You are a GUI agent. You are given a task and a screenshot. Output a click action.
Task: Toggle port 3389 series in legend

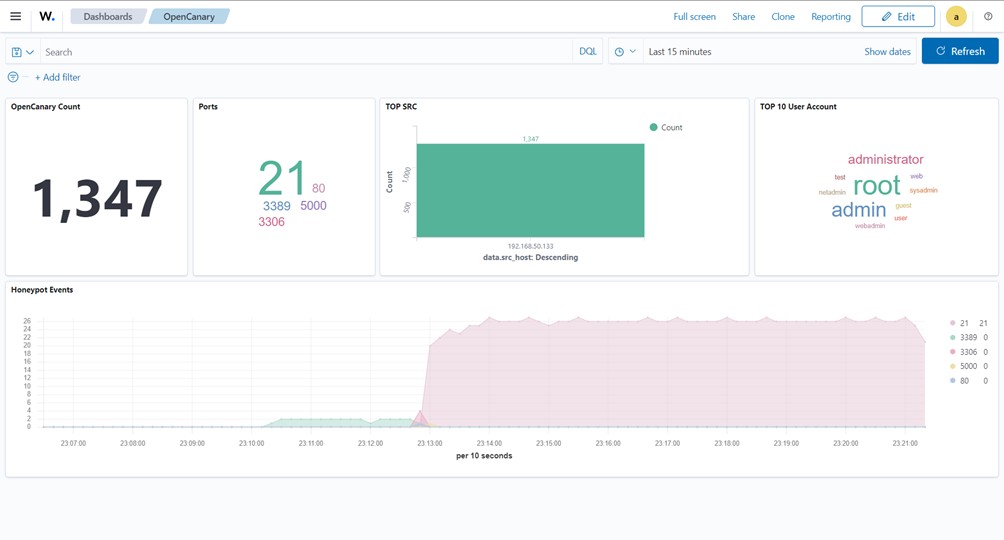(x=968, y=338)
